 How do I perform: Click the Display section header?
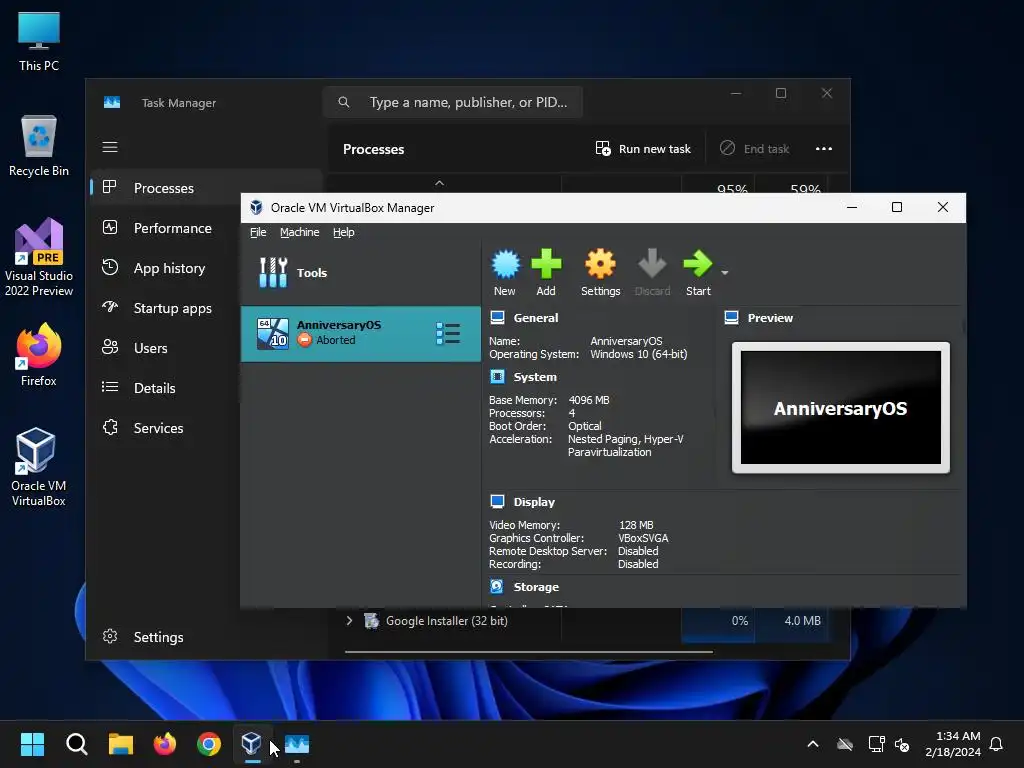[x=534, y=502]
